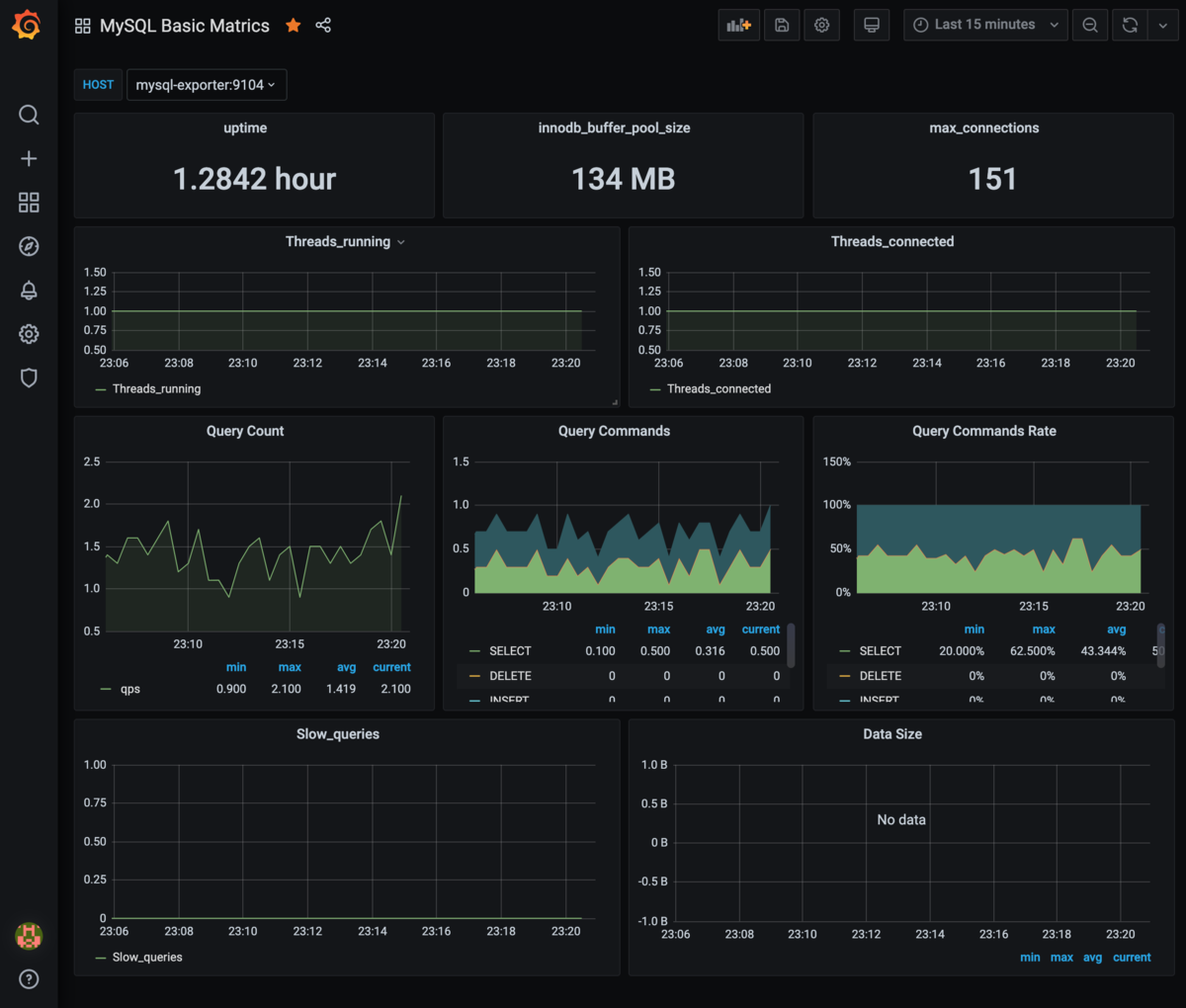Sort Data Size legend by min
Image resolution: width=1186 pixels, height=1008 pixels.
[1030, 958]
